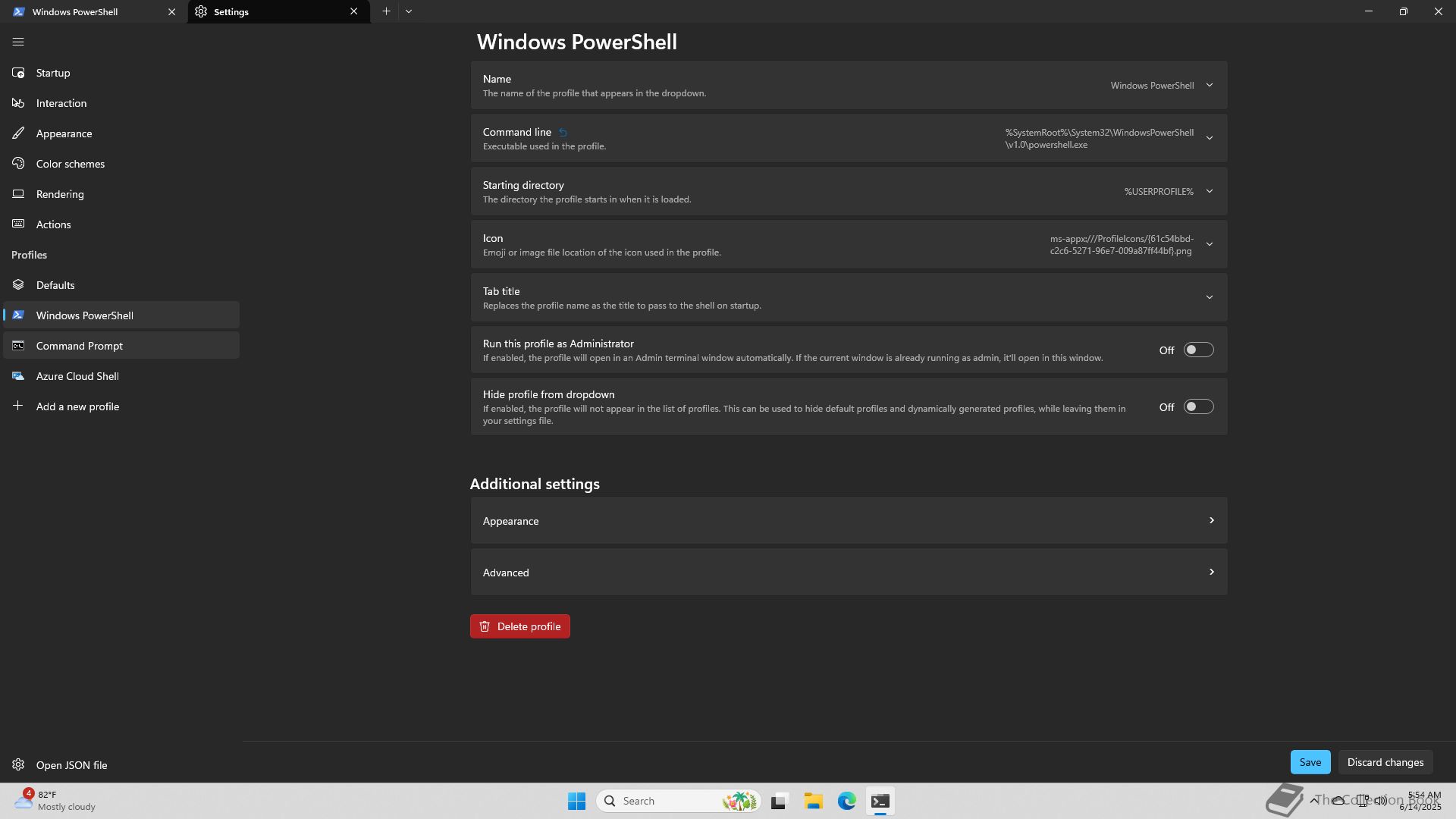Click the Color schemes palette icon

pyautogui.click(x=18, y=164)
